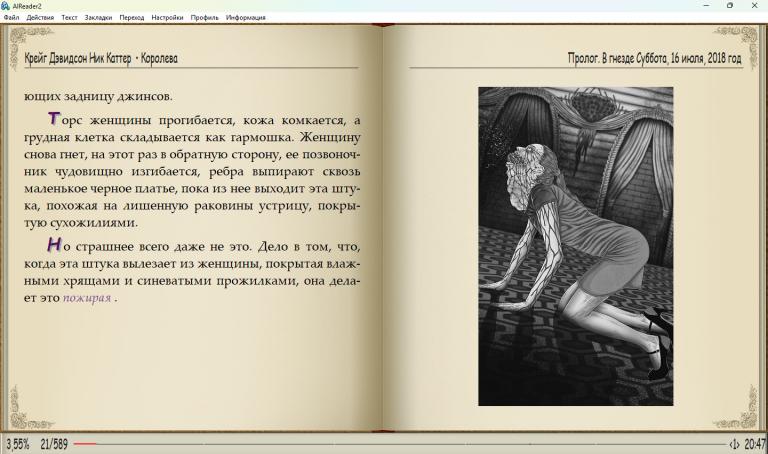The width and height of the screenshot is (768, 454).
Task: Open the Действия menu
Action: point(40,17)
